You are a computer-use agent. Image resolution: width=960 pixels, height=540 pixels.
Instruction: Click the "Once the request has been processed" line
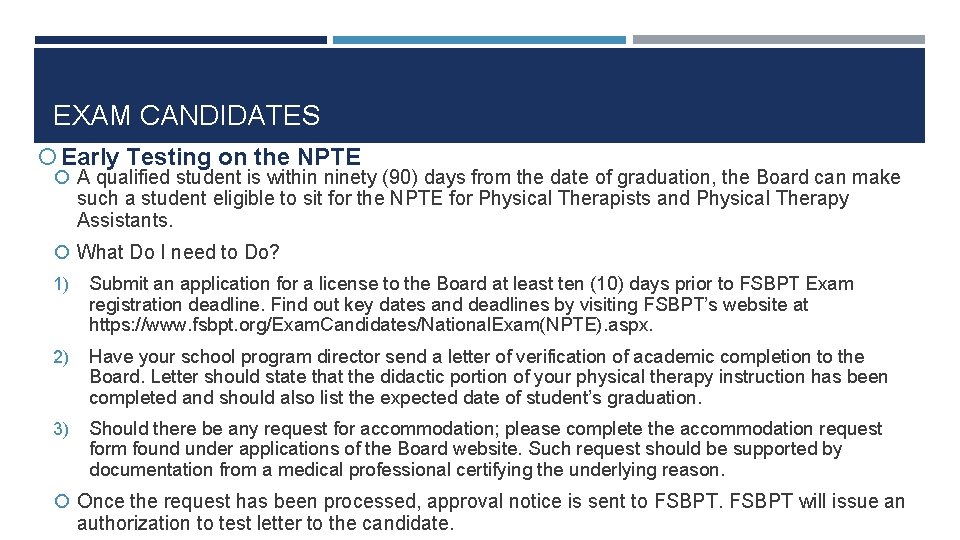[490, 501]
